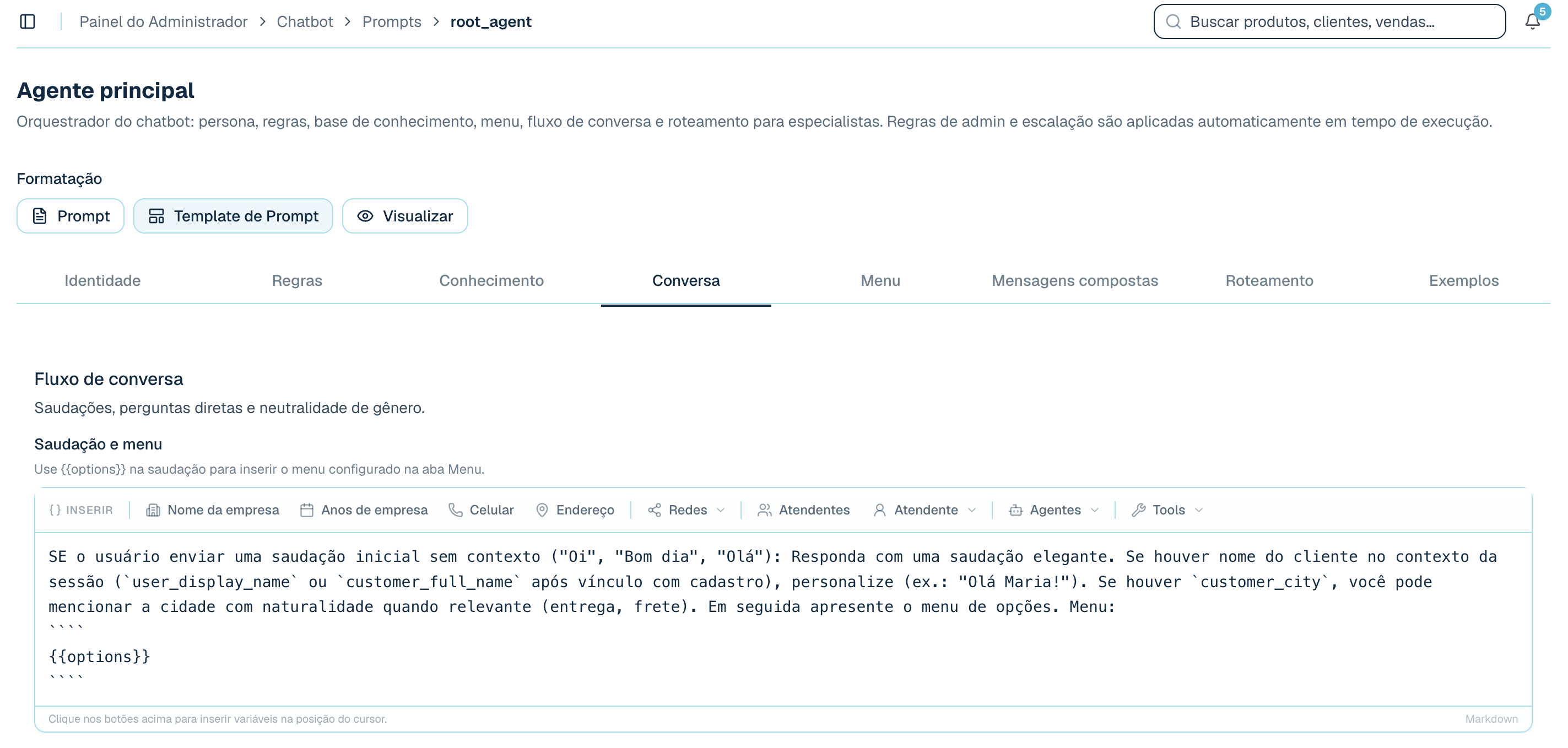Insert the Anos de empresa variable

point(364,510)
